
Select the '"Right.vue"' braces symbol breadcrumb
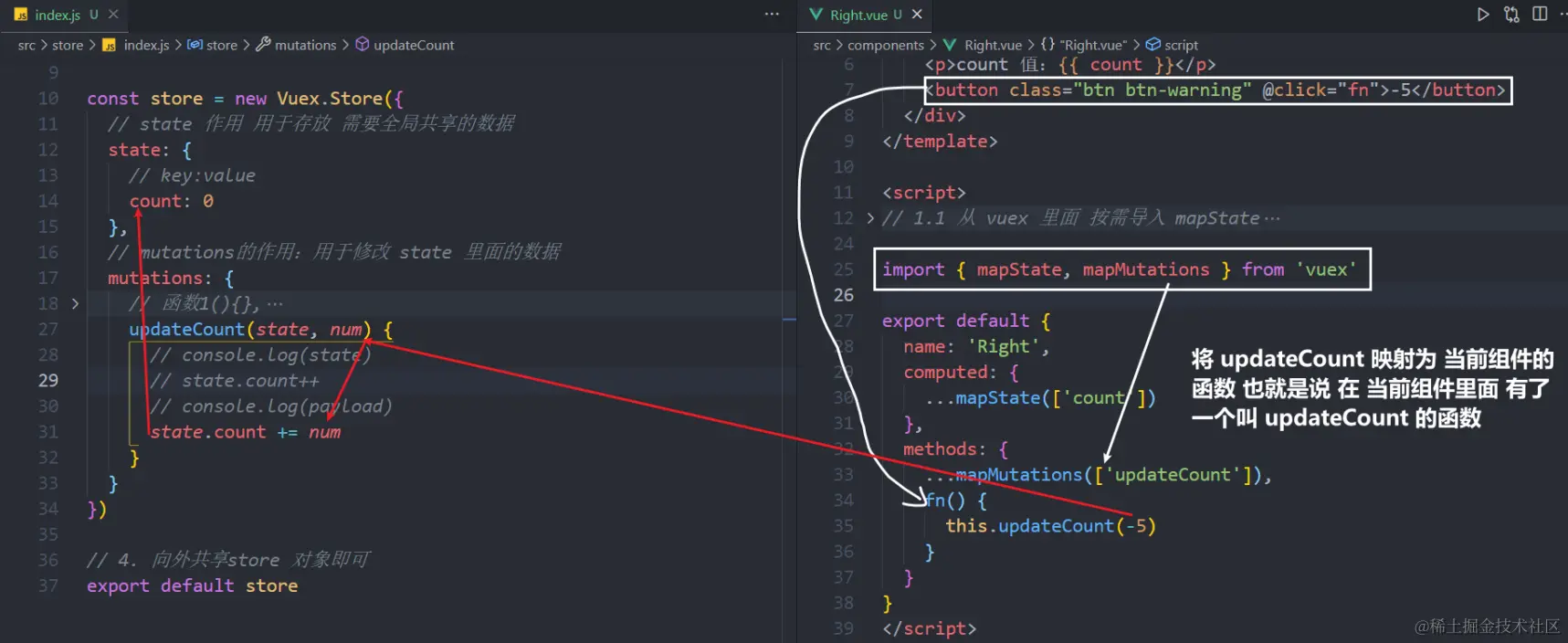[1093, 45]
